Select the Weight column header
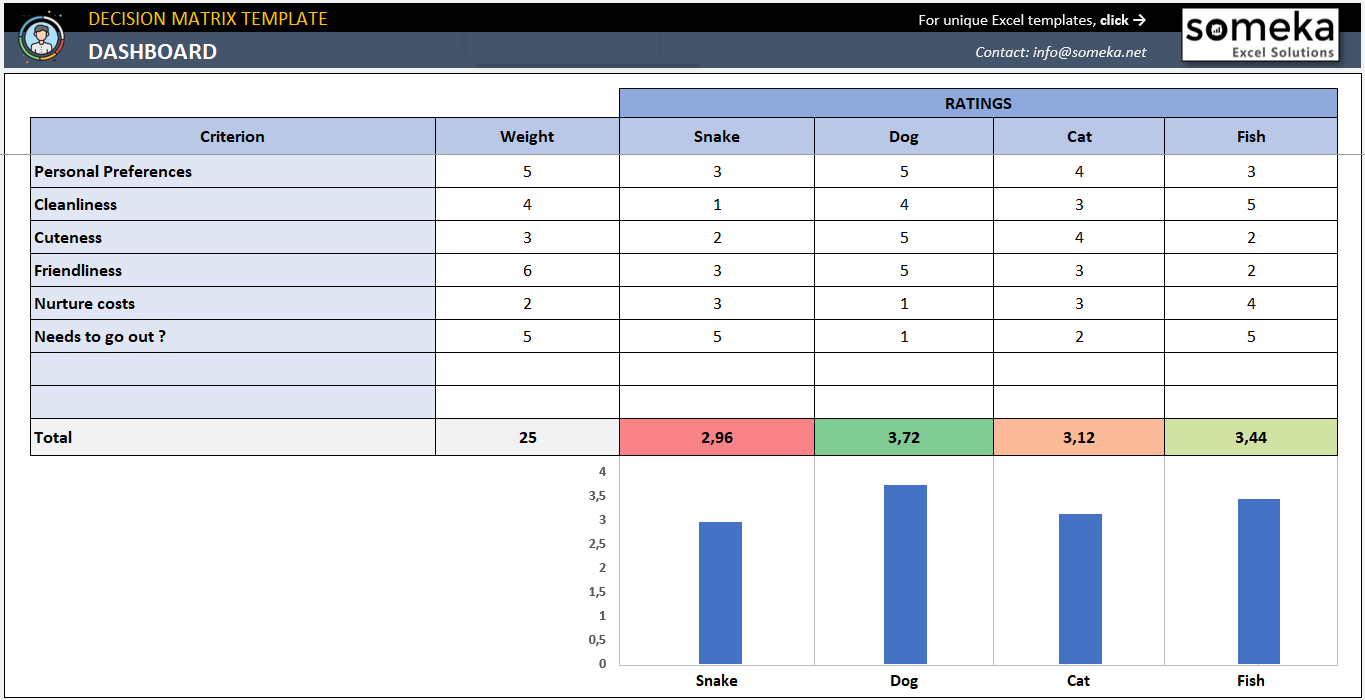The height and width of the screenshot is (700, 1365). 527,136
